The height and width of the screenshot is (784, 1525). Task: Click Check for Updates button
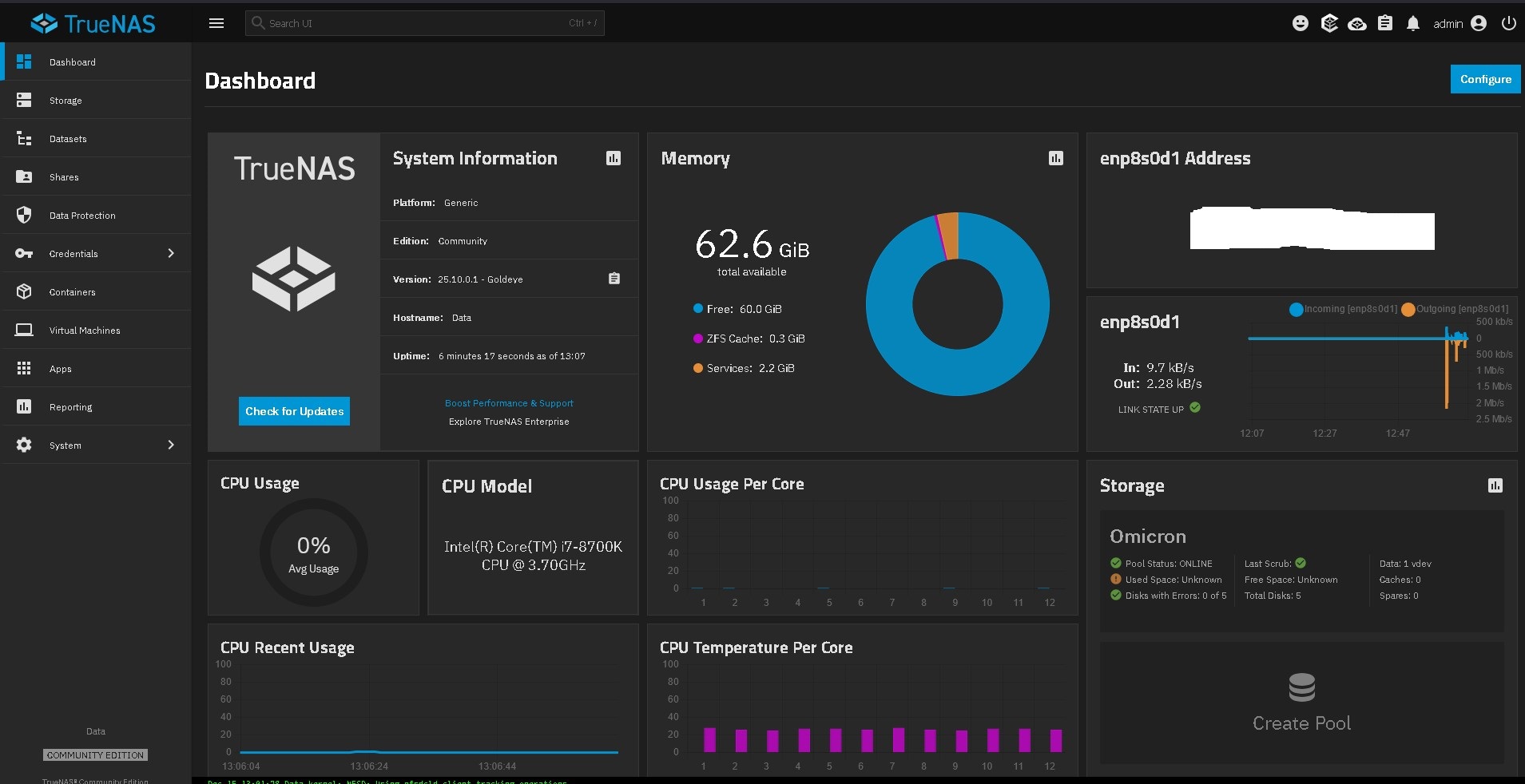294,411
